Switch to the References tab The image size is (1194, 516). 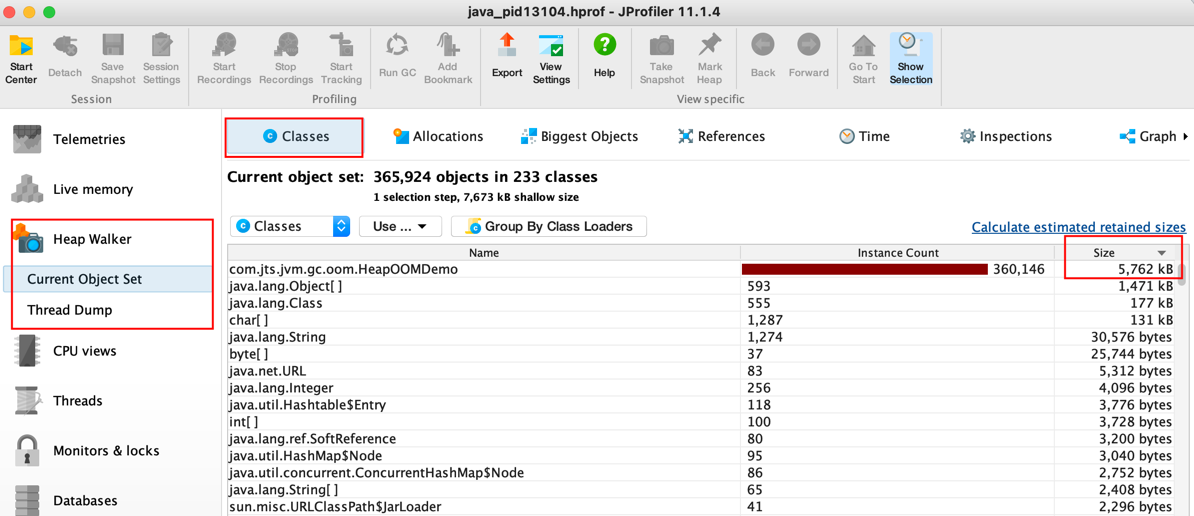(x=721, y=136)
